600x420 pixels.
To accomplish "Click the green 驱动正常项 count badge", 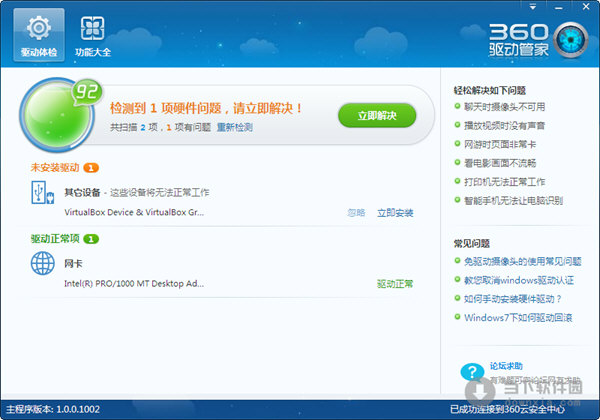I will click(91, 239).
